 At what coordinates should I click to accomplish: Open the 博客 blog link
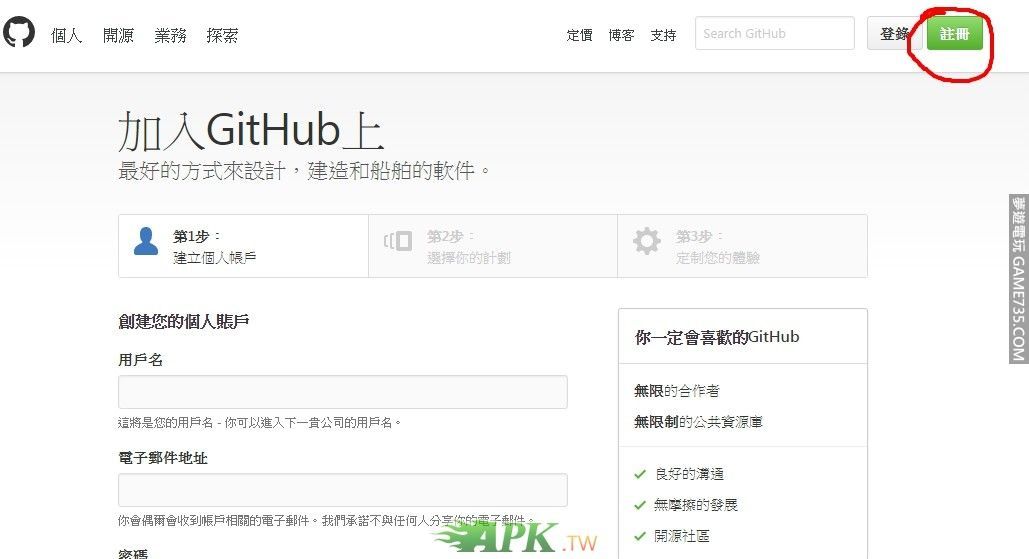(x=621, y=35)
